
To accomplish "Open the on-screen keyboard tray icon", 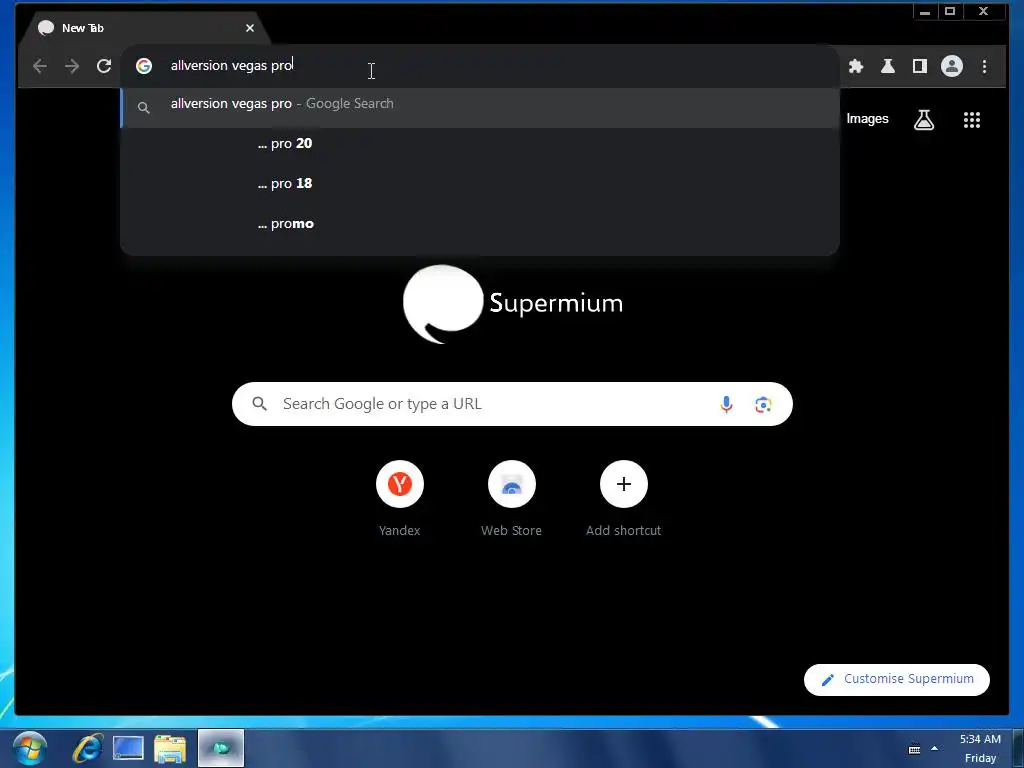I will point(914,749).
